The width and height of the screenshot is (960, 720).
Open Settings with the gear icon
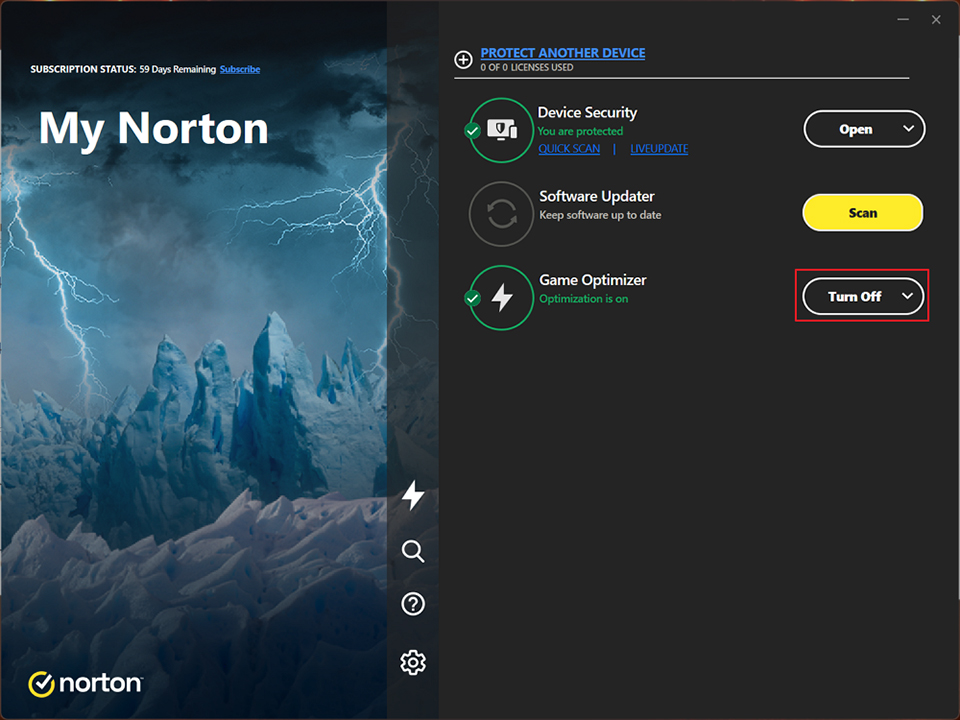(413, 662)
